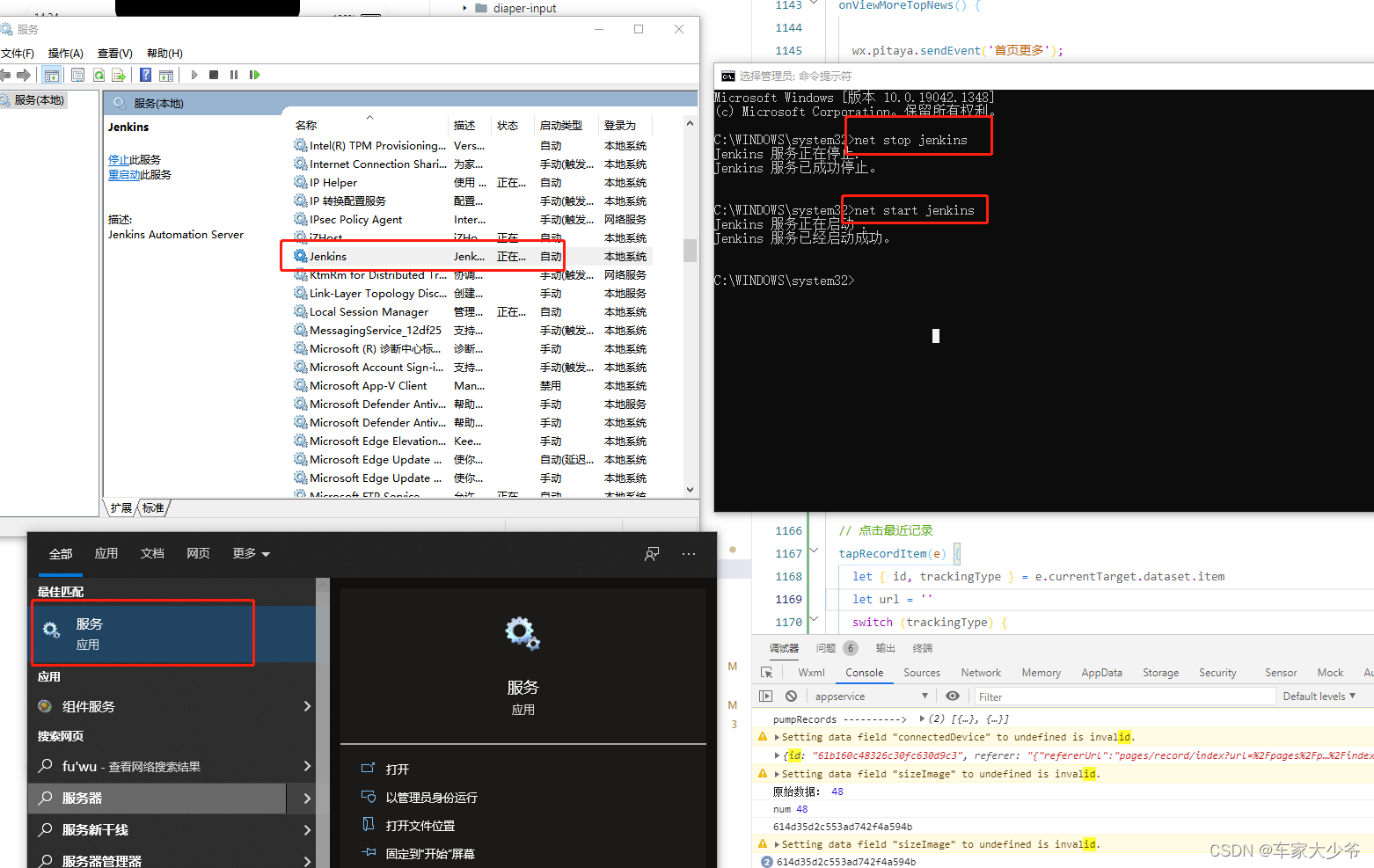Viewport: 1374px width, 868px height.
Task: Open the 查看(V) menu
Action: (x=115, y=54)
